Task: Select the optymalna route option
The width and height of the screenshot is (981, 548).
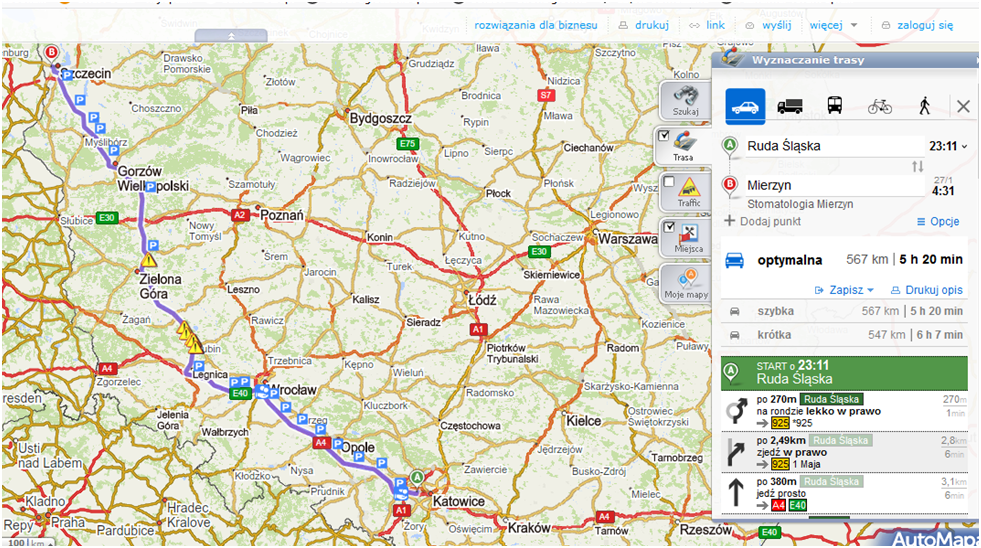Action: 845,260
